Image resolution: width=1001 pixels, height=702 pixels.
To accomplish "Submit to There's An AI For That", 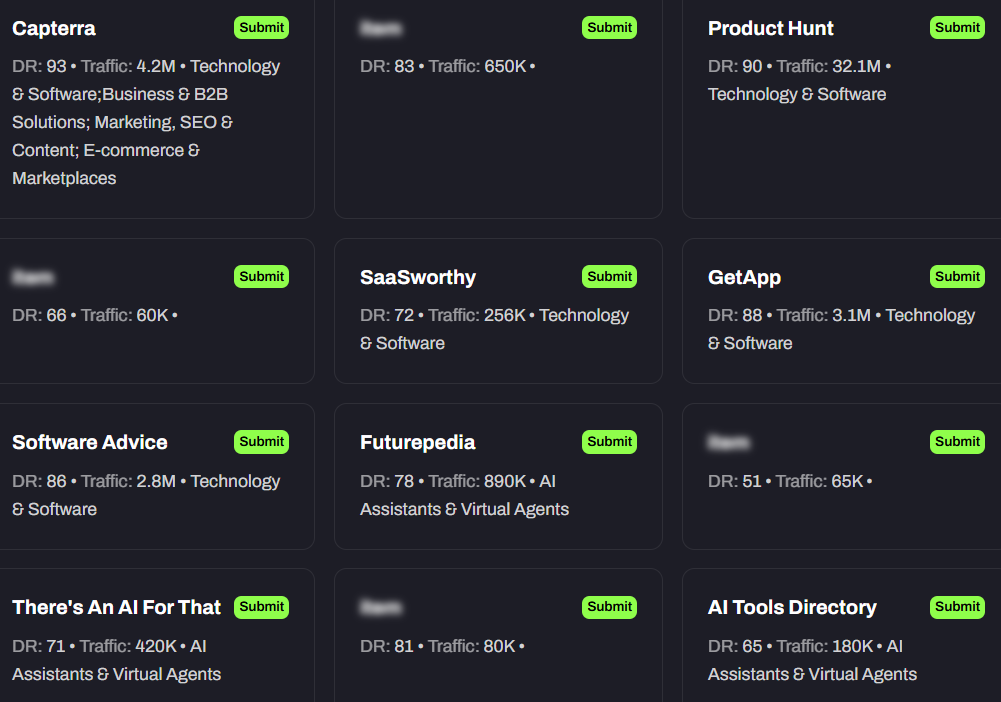I will 261,607.
